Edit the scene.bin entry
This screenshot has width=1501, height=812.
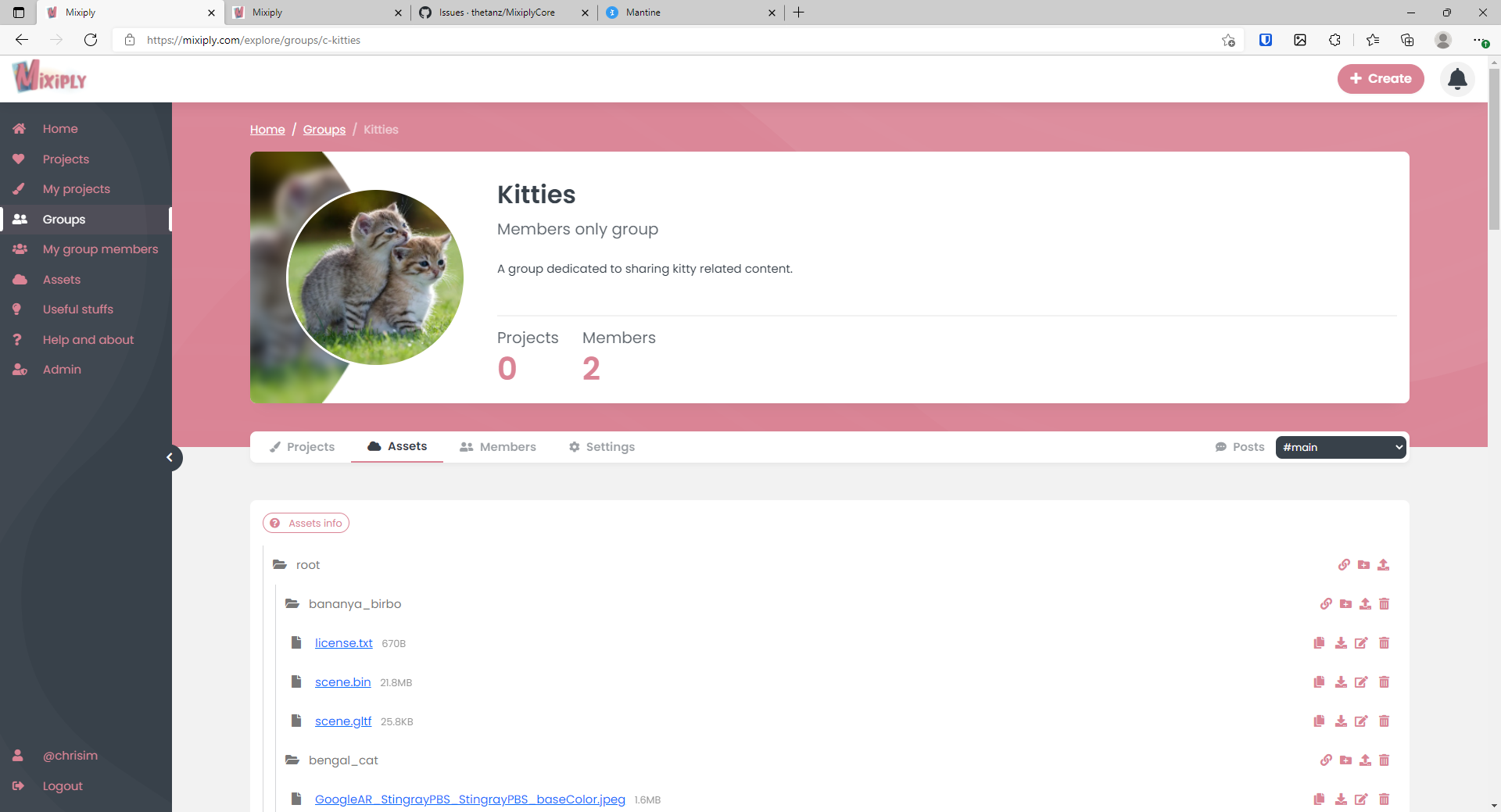(1361, 681)
